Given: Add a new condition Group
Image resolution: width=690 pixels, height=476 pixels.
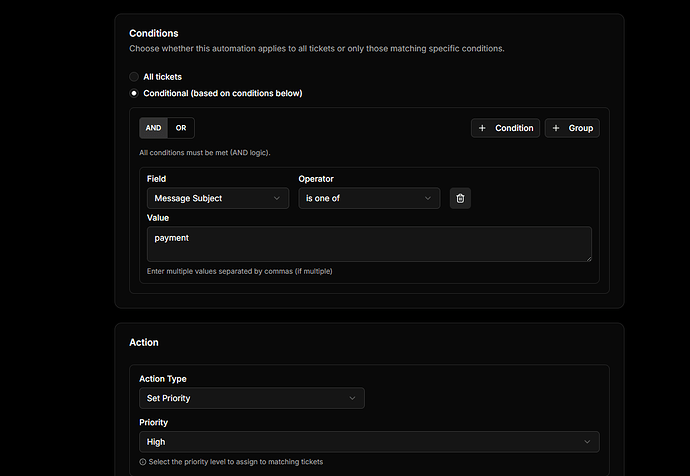Looking at the screenshot, I should 572,128.
